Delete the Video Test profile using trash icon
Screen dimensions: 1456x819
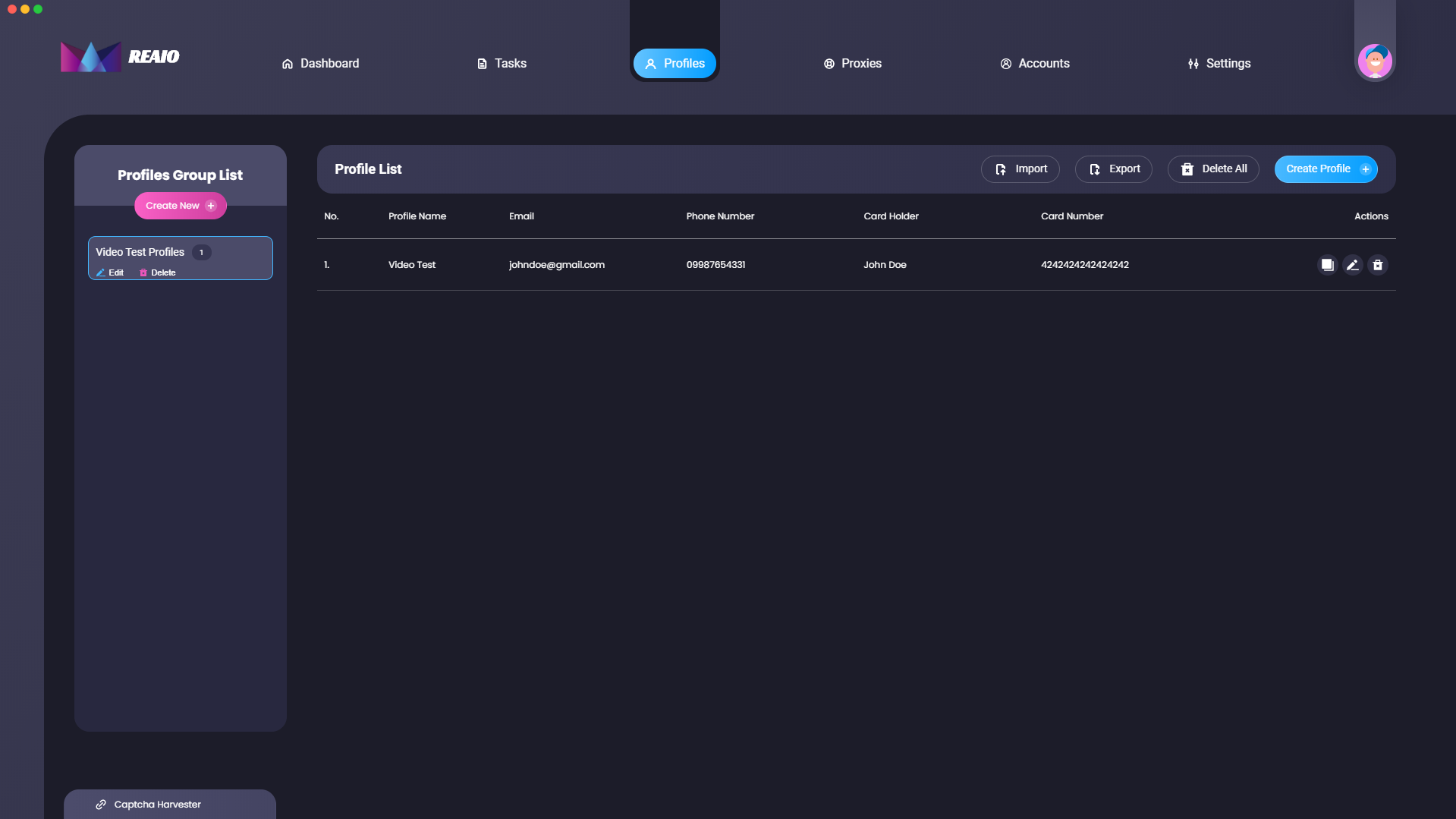coord(1378,265)
